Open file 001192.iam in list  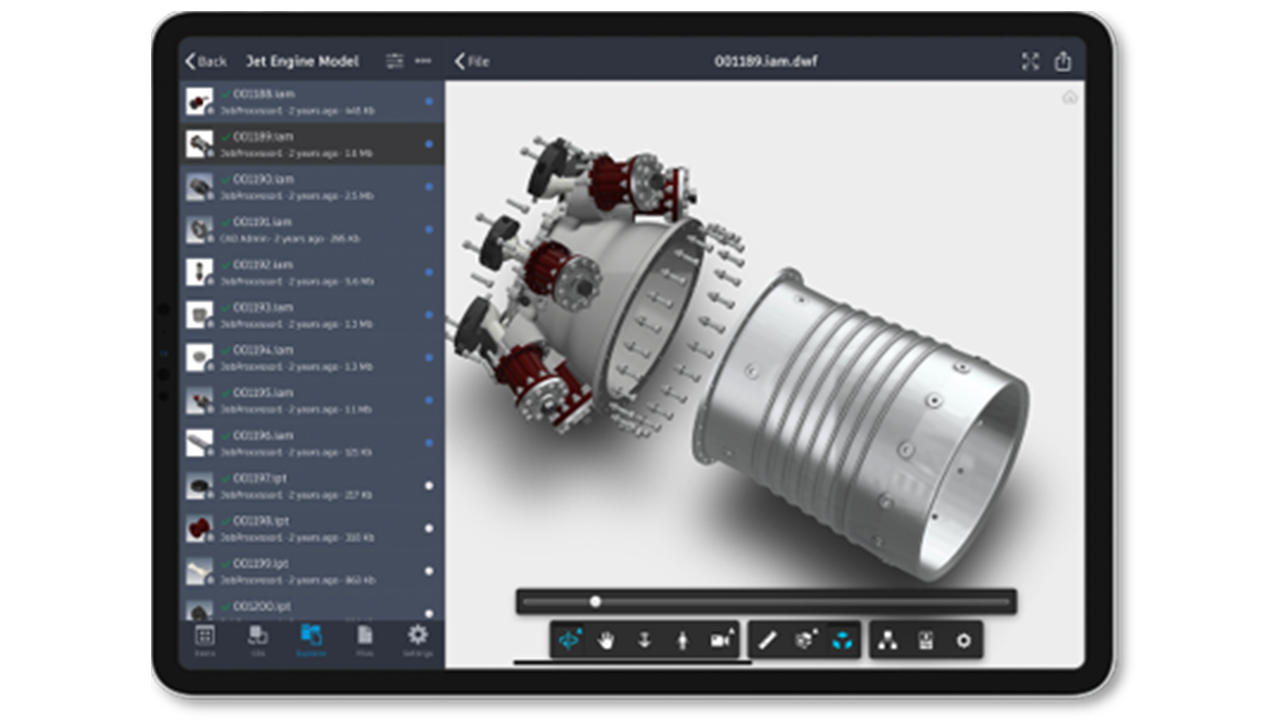311,272
